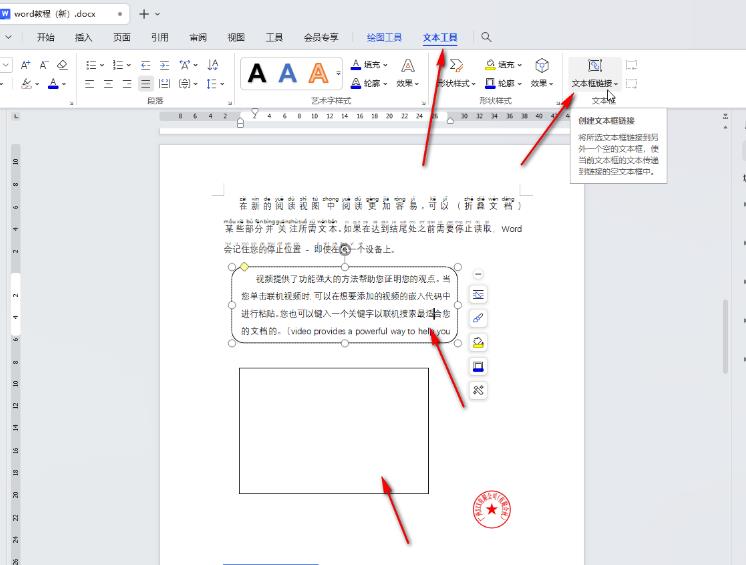Image resolution: width=746 pixels, height=565 pixels.
Task: Click 文本框链接 create textbox link button
Action: click(595, 74)
